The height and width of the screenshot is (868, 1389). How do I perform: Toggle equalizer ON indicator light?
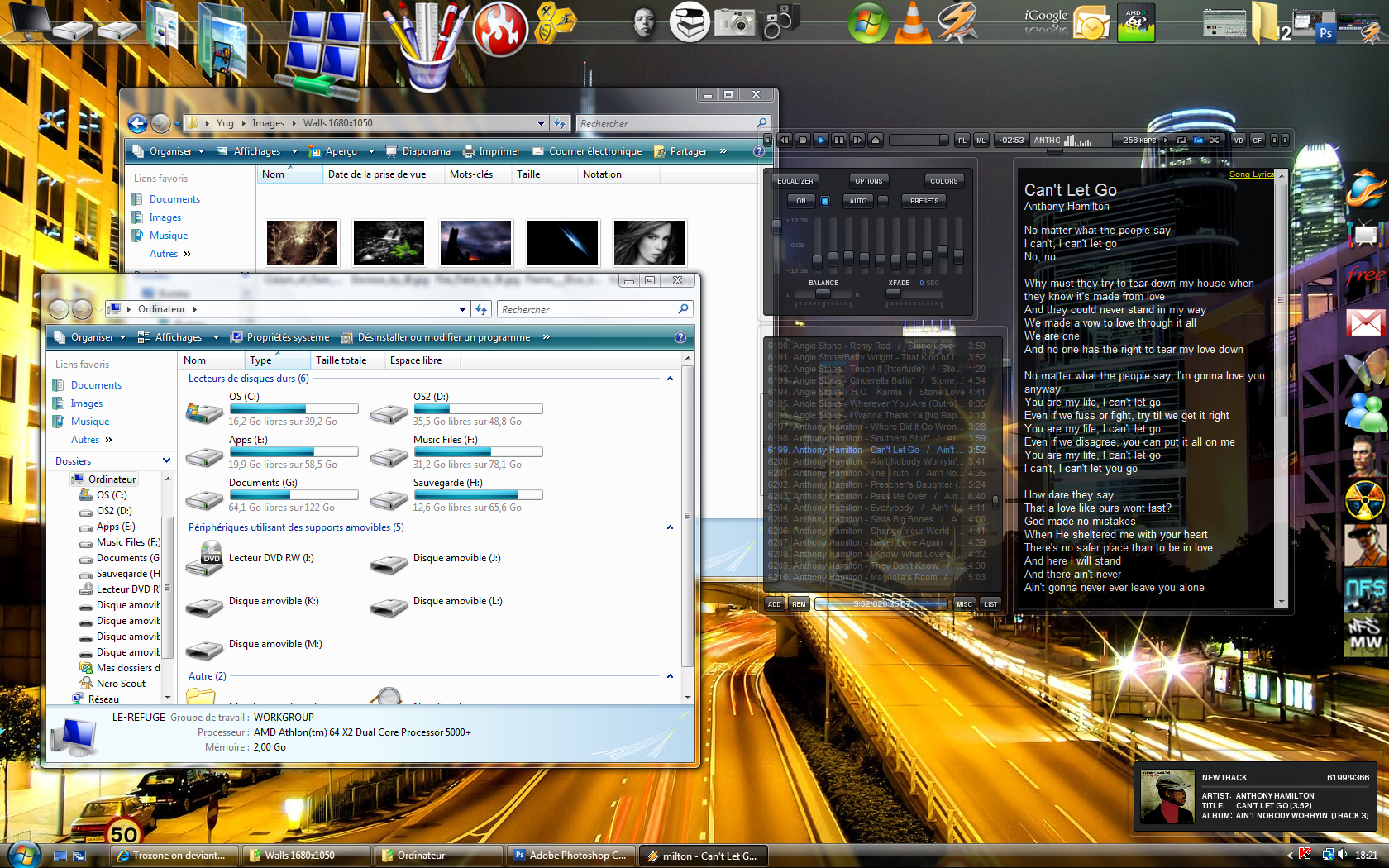(x=824, y=201)
